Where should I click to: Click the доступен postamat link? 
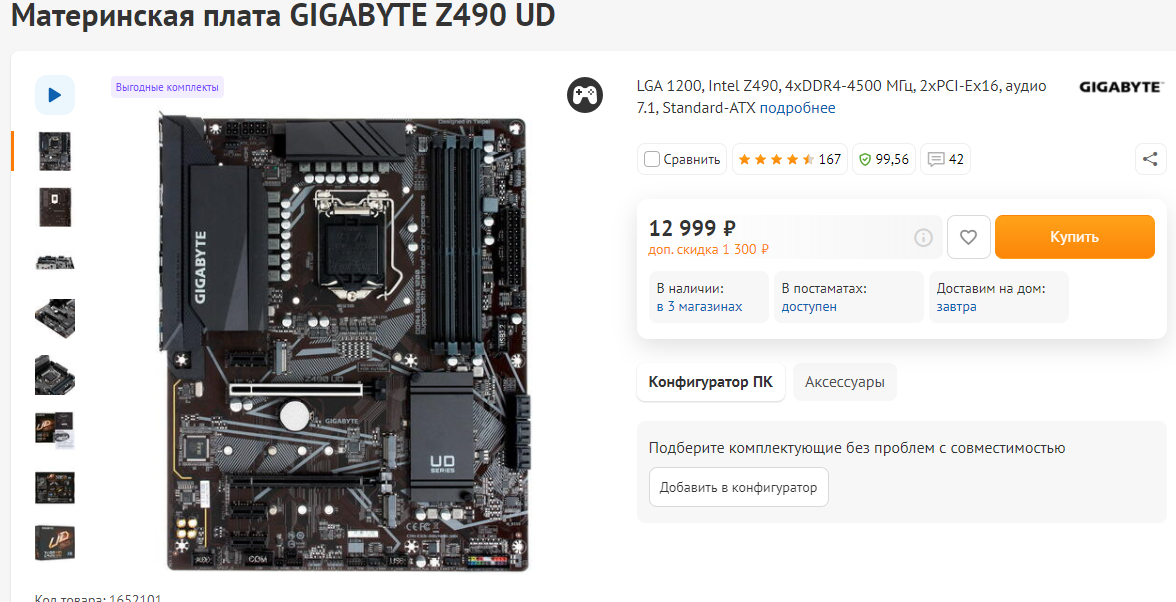click(x=809, y=307)
